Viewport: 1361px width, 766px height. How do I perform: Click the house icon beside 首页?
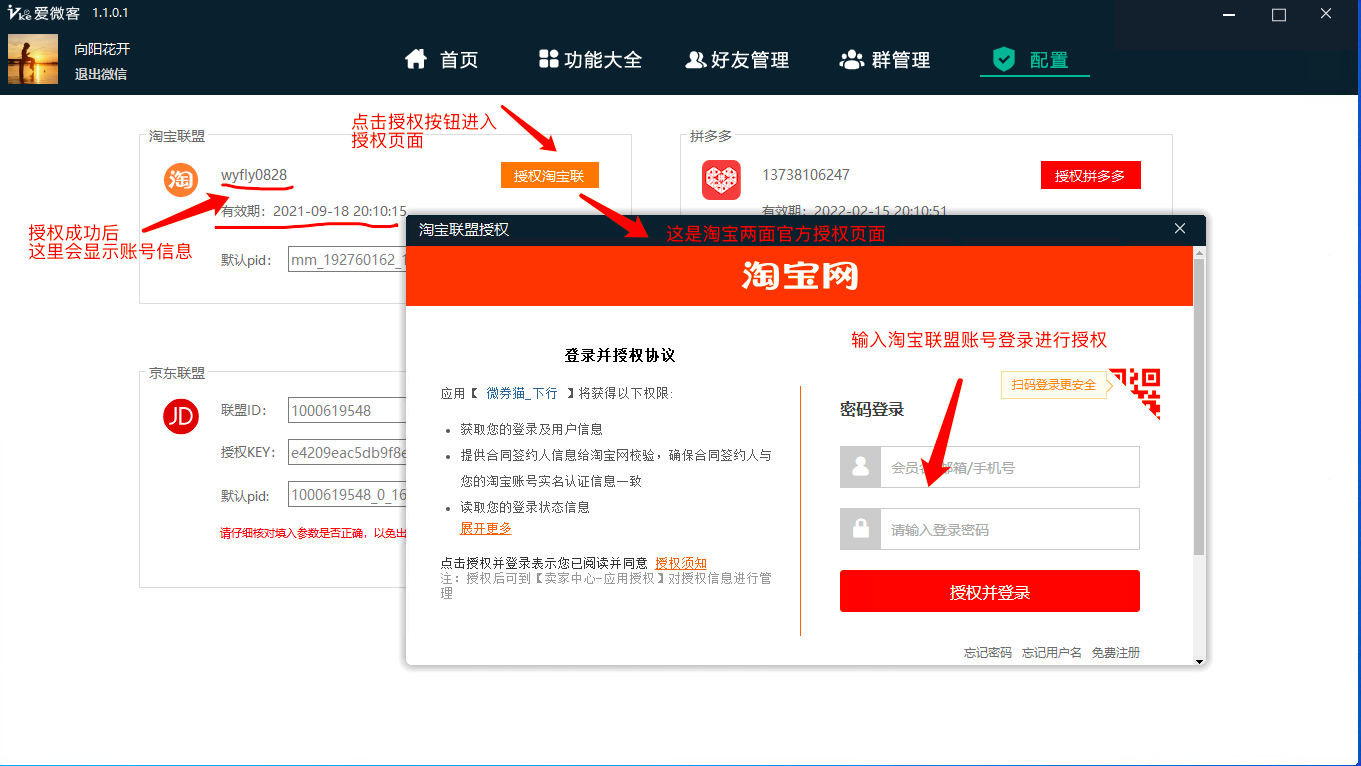(x=416, y=59)
